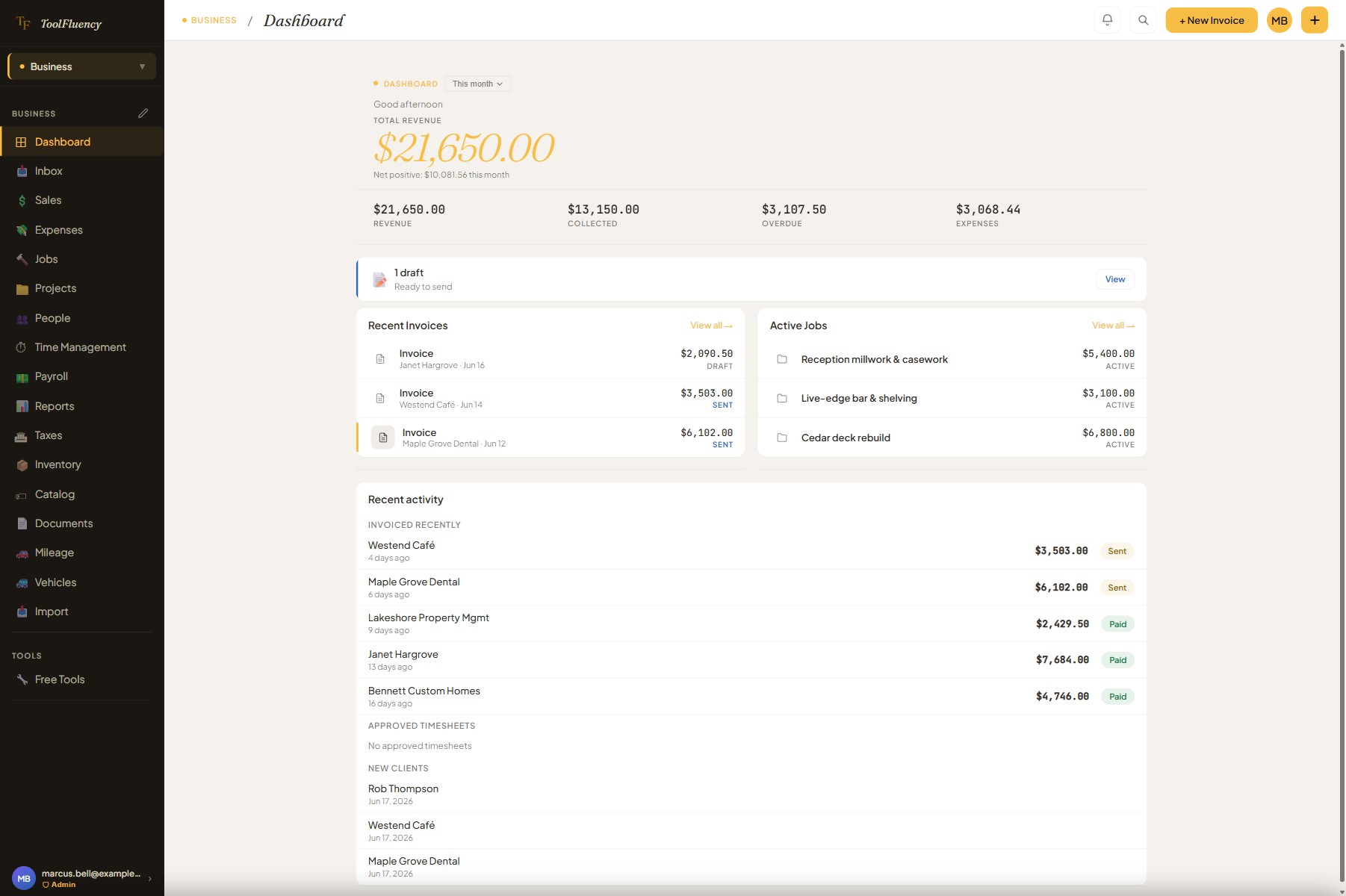The width and height of the screenshot is (1346, 896).
Task: Click the Vehicles icon in sidebar
Action: [22, 582]
